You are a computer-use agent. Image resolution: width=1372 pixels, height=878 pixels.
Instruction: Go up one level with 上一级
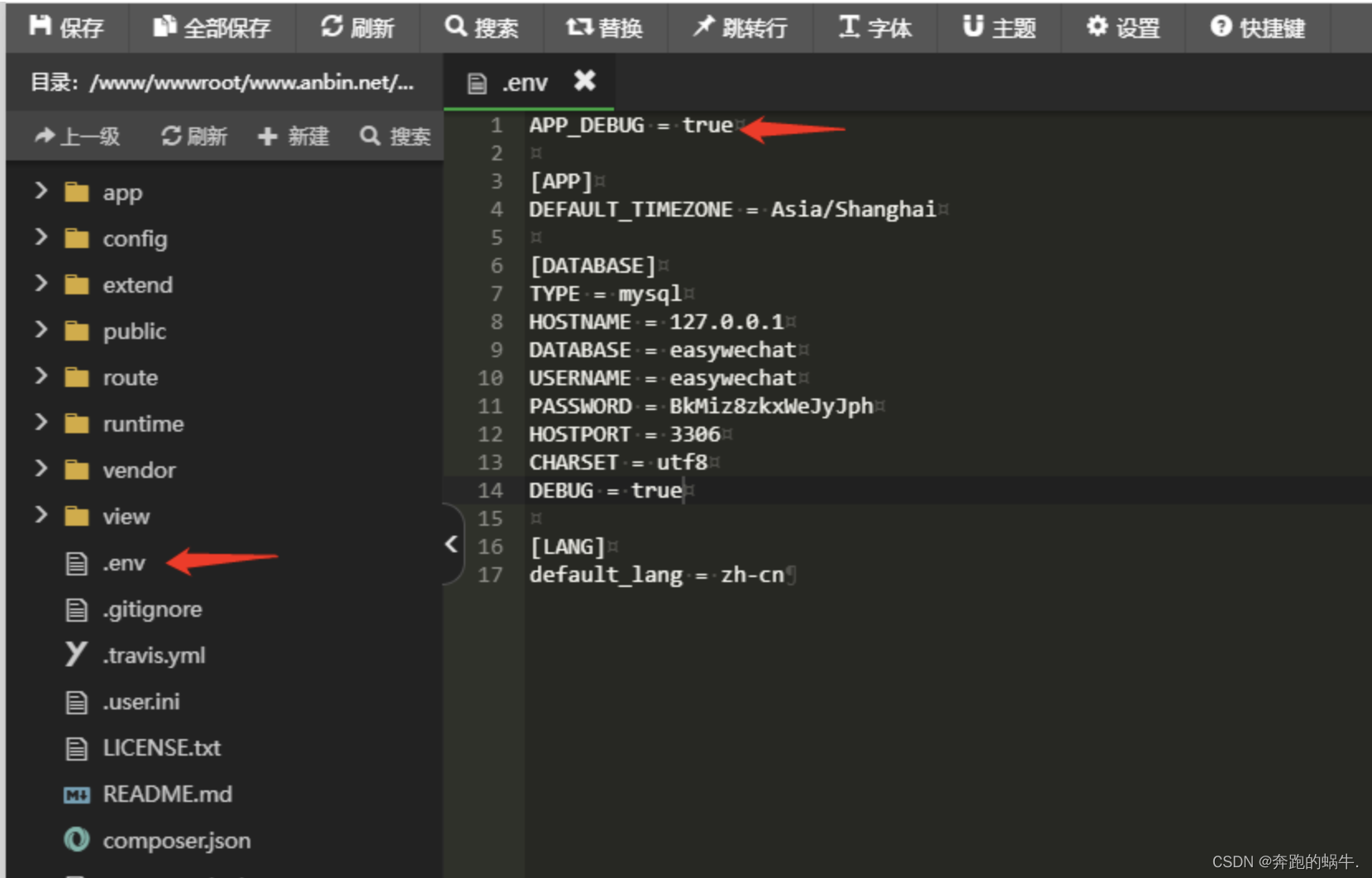pos(78,136)
